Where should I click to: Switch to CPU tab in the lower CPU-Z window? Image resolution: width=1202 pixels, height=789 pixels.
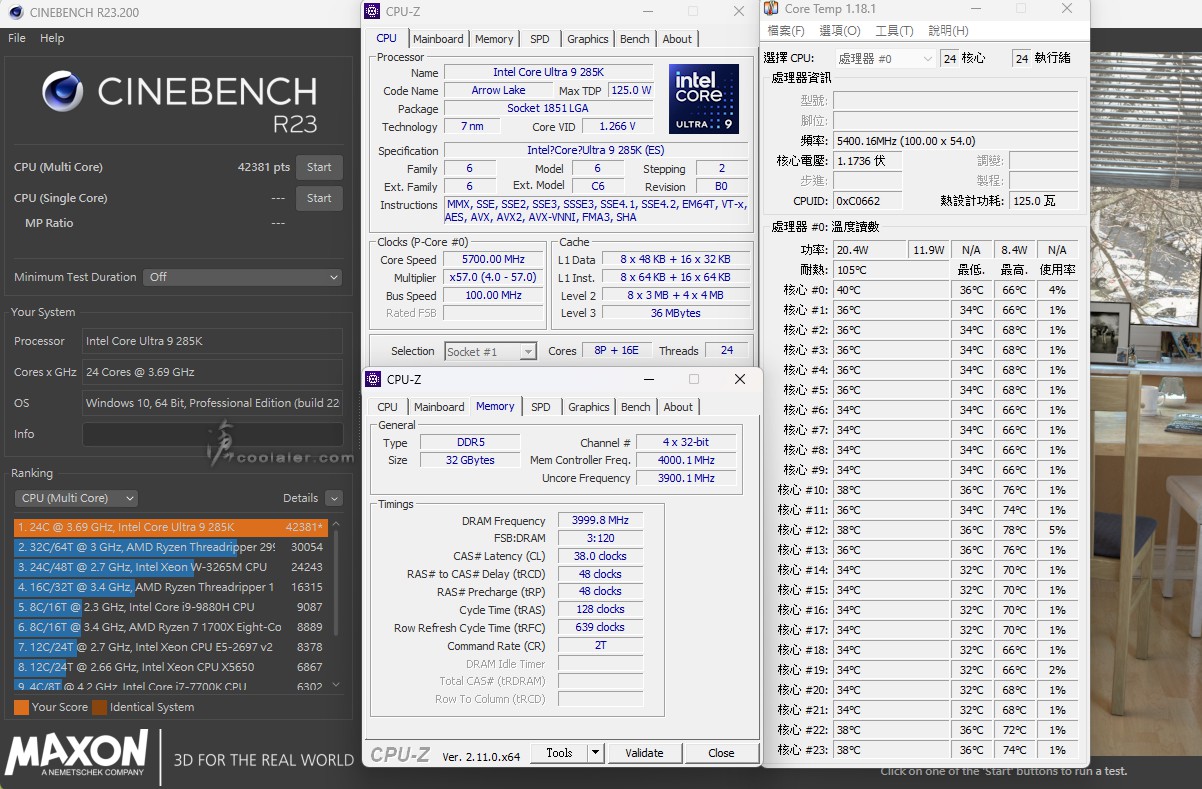pyautogui.click(x=387, y=407)
